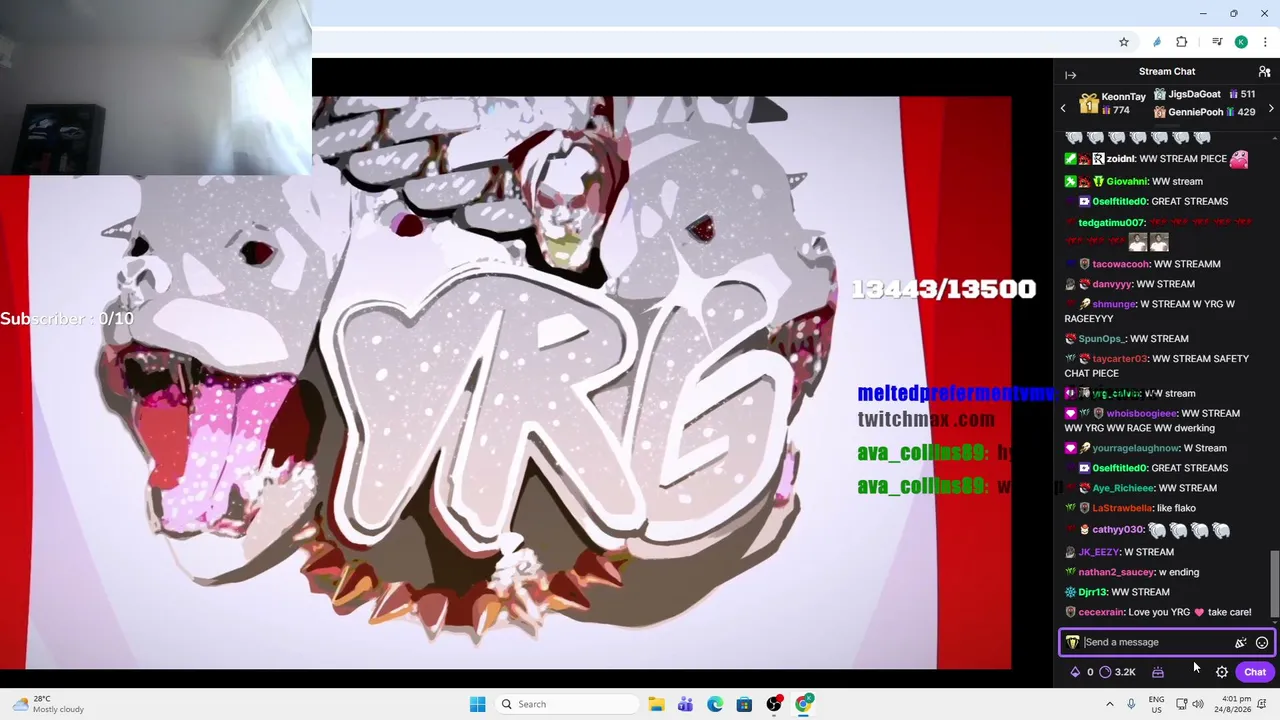Open KeonnTay's top gifter entry

coord(1113,104)
